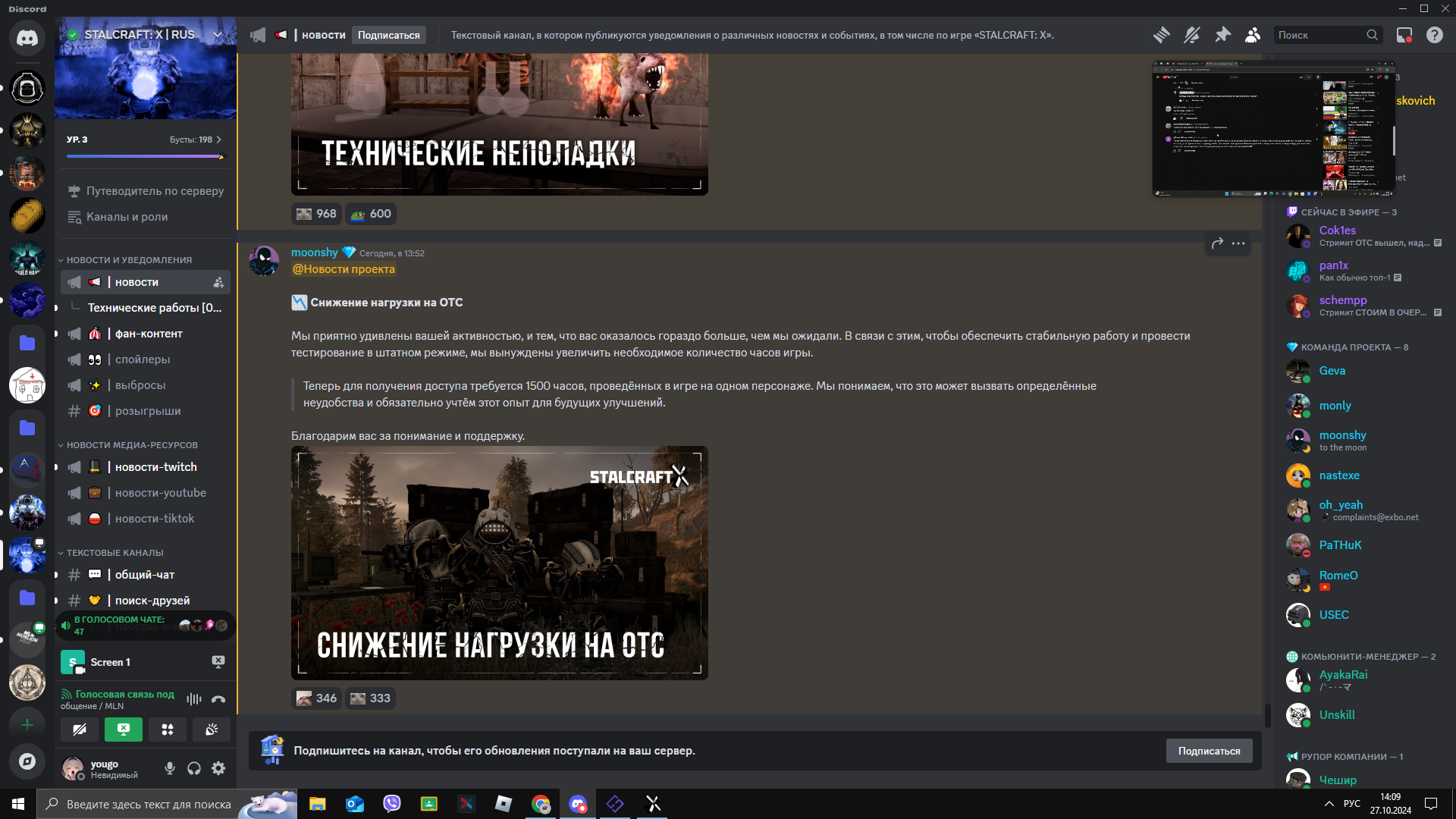Open the Threads icon in channel header
Screen dimensions: 1456x819
1161,35
